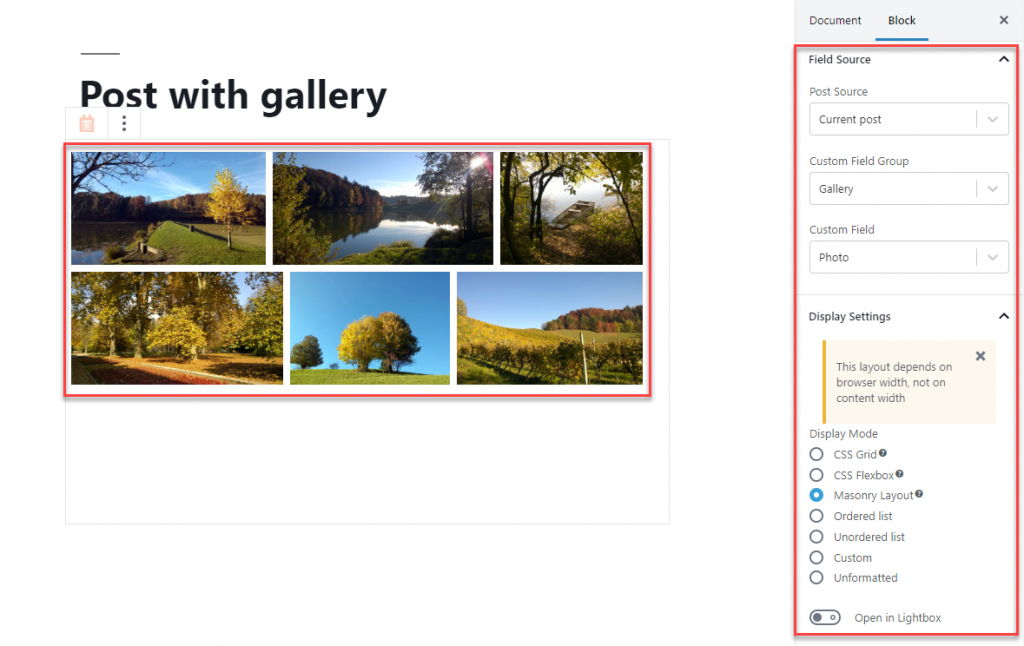Collapse the Field Source section

click(x=1003, y=59)
